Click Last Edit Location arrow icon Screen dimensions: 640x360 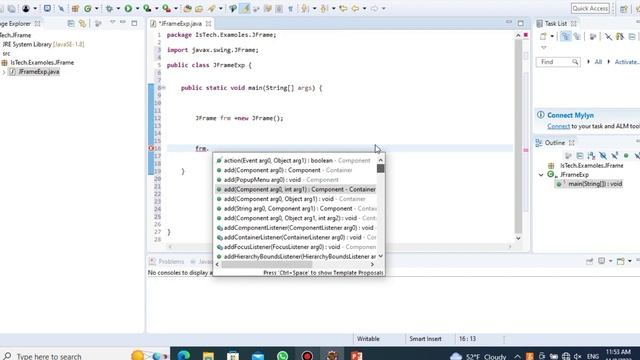point(344,8)
